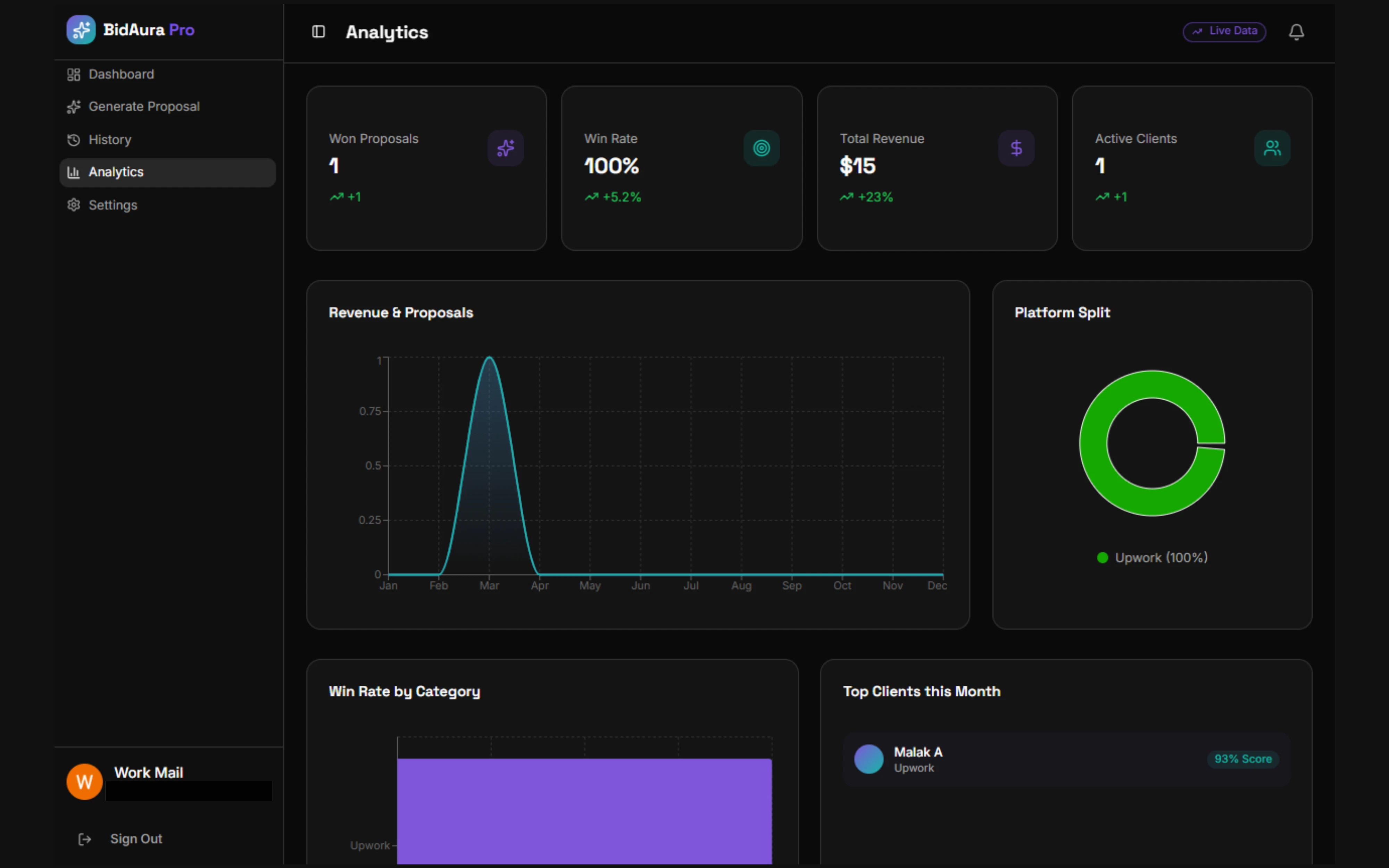The width and height of the screenshot is (1389, 868).
Task: Go to Generate Proposal page
Action: 143,107
